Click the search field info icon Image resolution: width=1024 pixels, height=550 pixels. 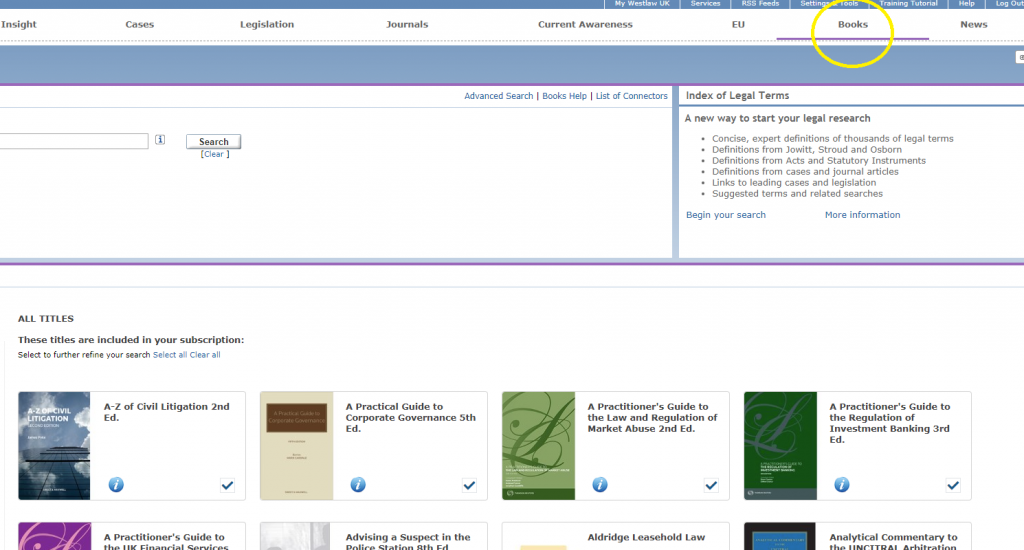pyautogui.click(x=160, y=141)
